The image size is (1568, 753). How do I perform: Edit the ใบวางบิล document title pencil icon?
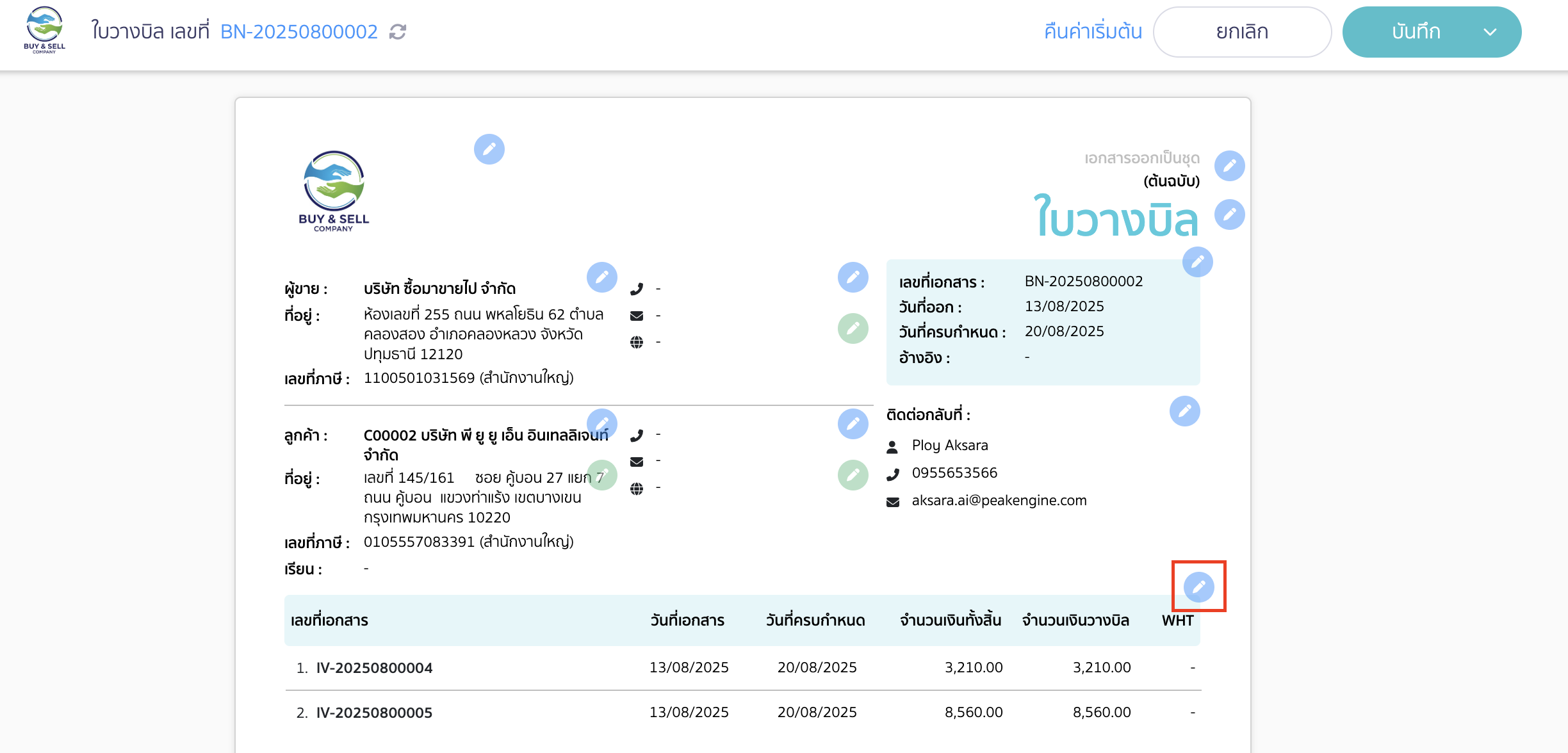tap(1230, 215)
